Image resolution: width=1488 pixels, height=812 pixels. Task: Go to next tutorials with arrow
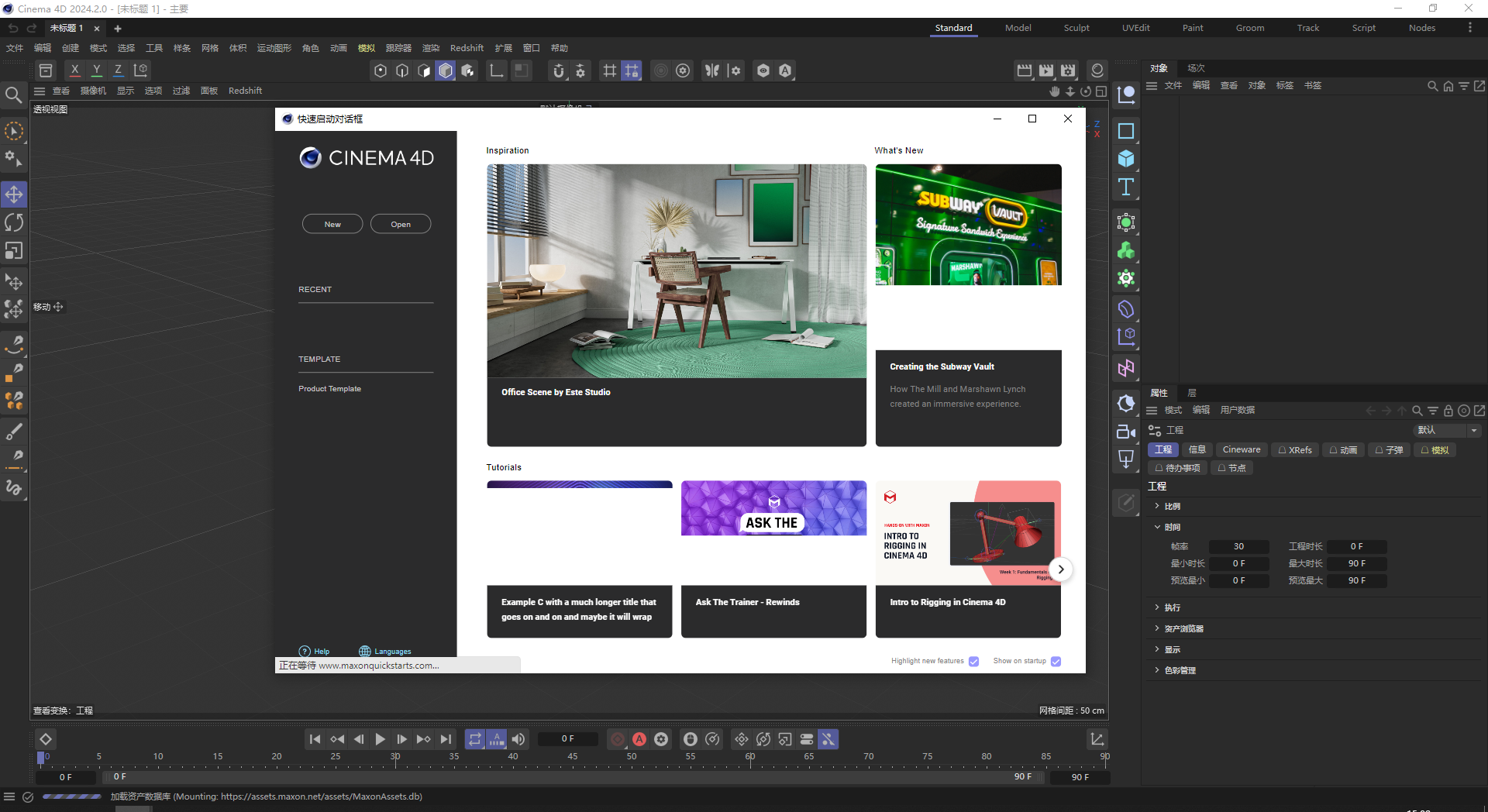[1061, 569]
